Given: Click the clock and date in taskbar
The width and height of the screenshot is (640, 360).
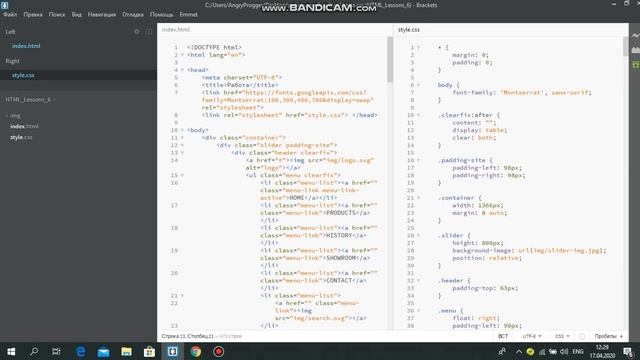Looking at the screenshot, I should (602, 351).
